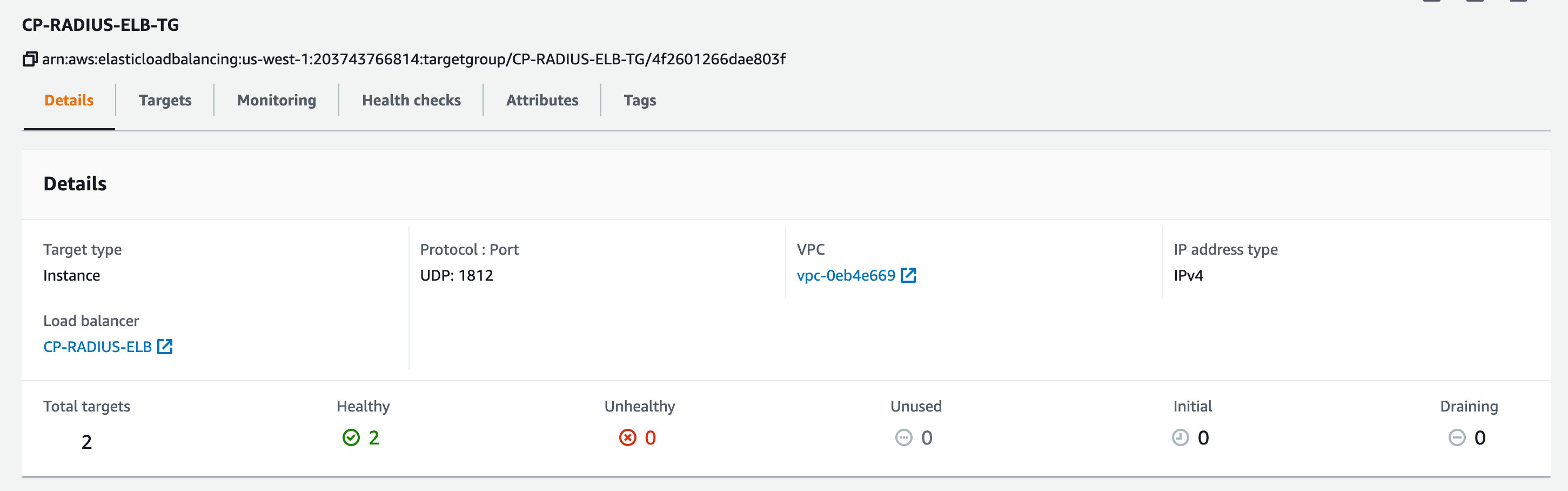Open the Monitoring tab
The width and height of the screenshot is (1568, 491).
276,101
